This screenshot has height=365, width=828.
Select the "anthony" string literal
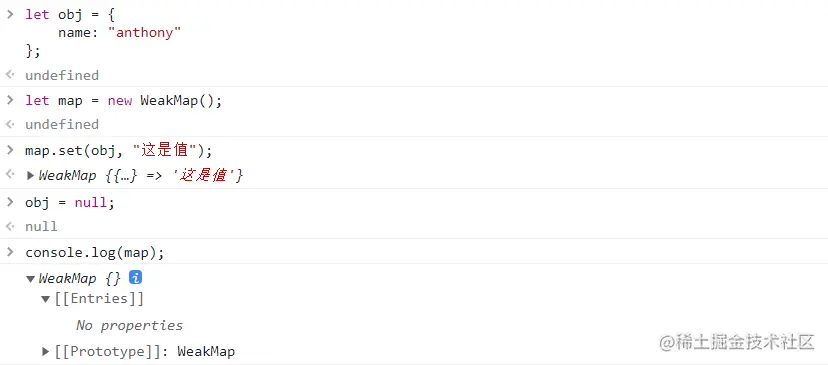pyautogui.click(x=144, y=33)
